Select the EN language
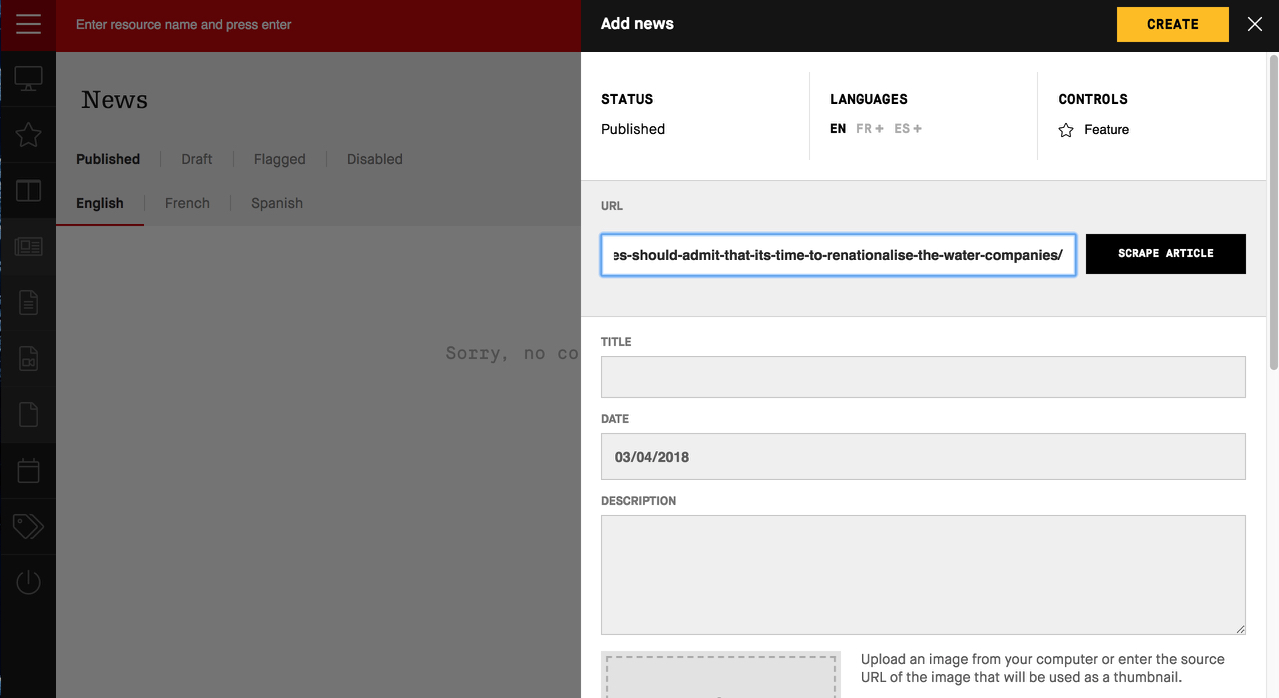1279x698 pixels. (x=838, y=129)
